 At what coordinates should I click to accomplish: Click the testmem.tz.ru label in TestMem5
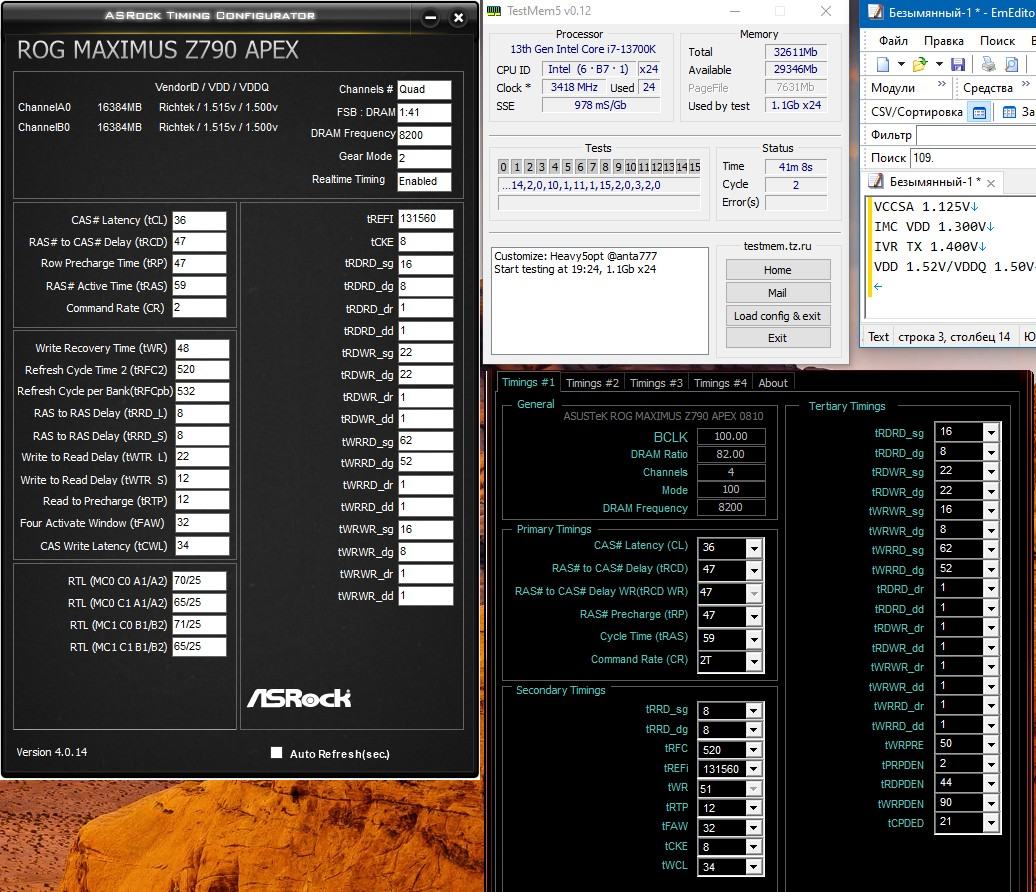click(777, 246)
